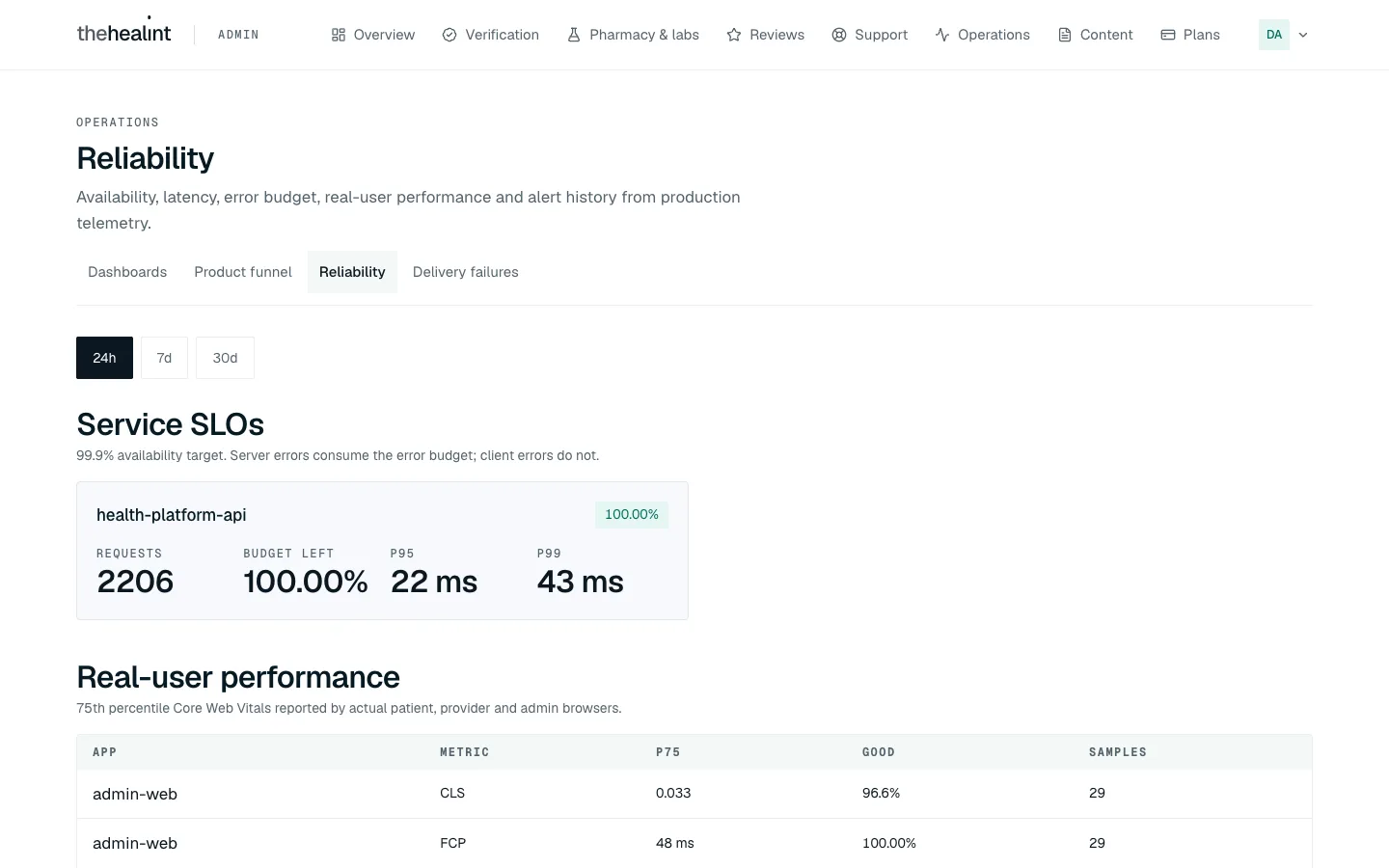Select the Reliability tab
Viewport: 1389px width, 868px height.
[x=352, y=272]
